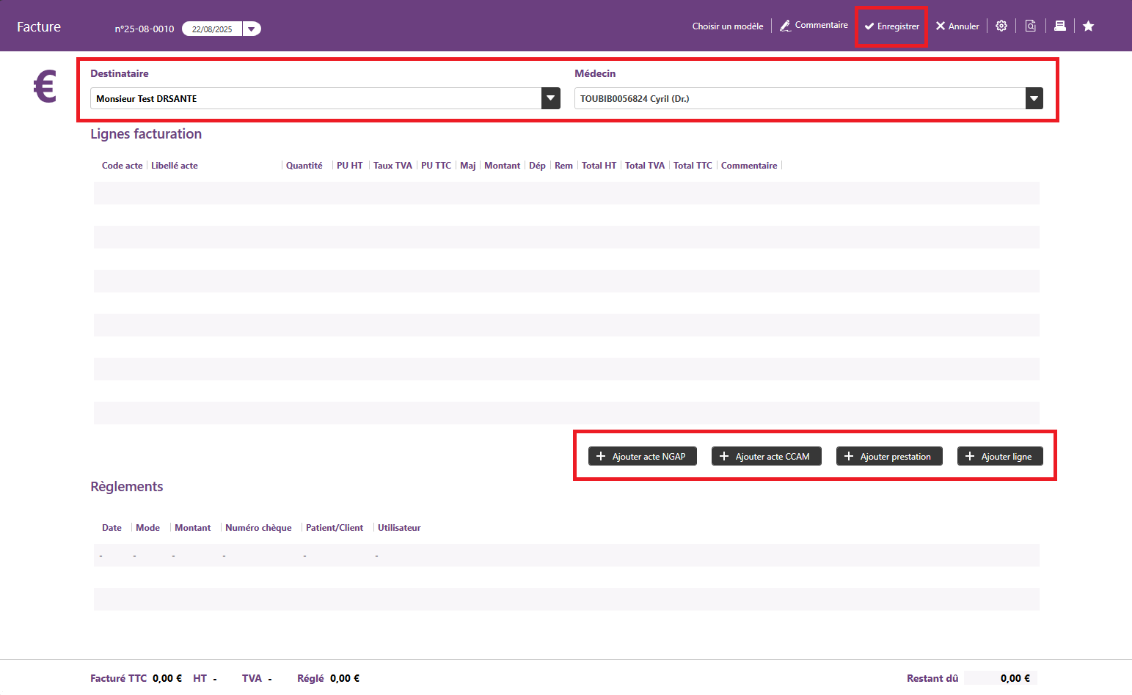The height and width of the screenshot is (695, 1132).
Task: Click Enregistrer to save the invoice
Action: point(892,27)
